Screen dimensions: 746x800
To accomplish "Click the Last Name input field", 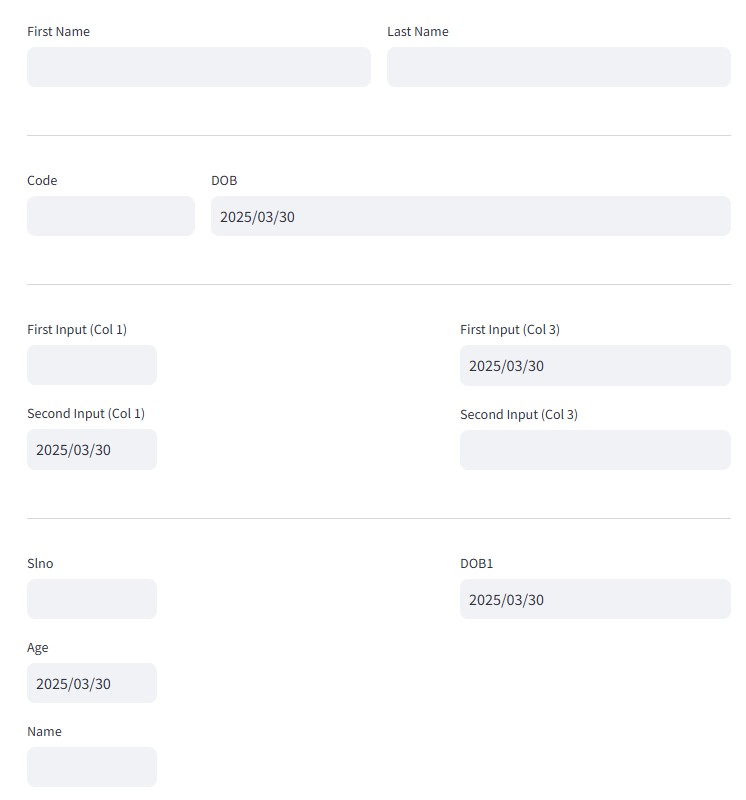I will coord(558,67).
